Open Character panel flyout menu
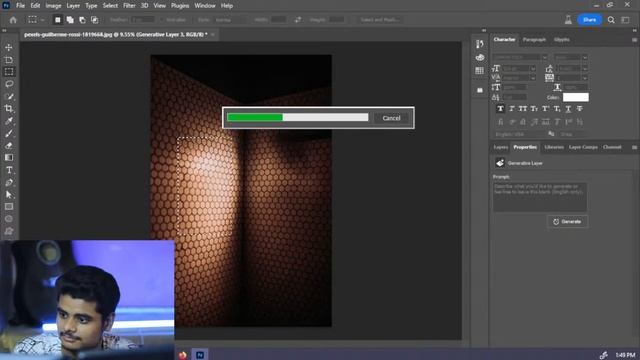 point(634,40)
